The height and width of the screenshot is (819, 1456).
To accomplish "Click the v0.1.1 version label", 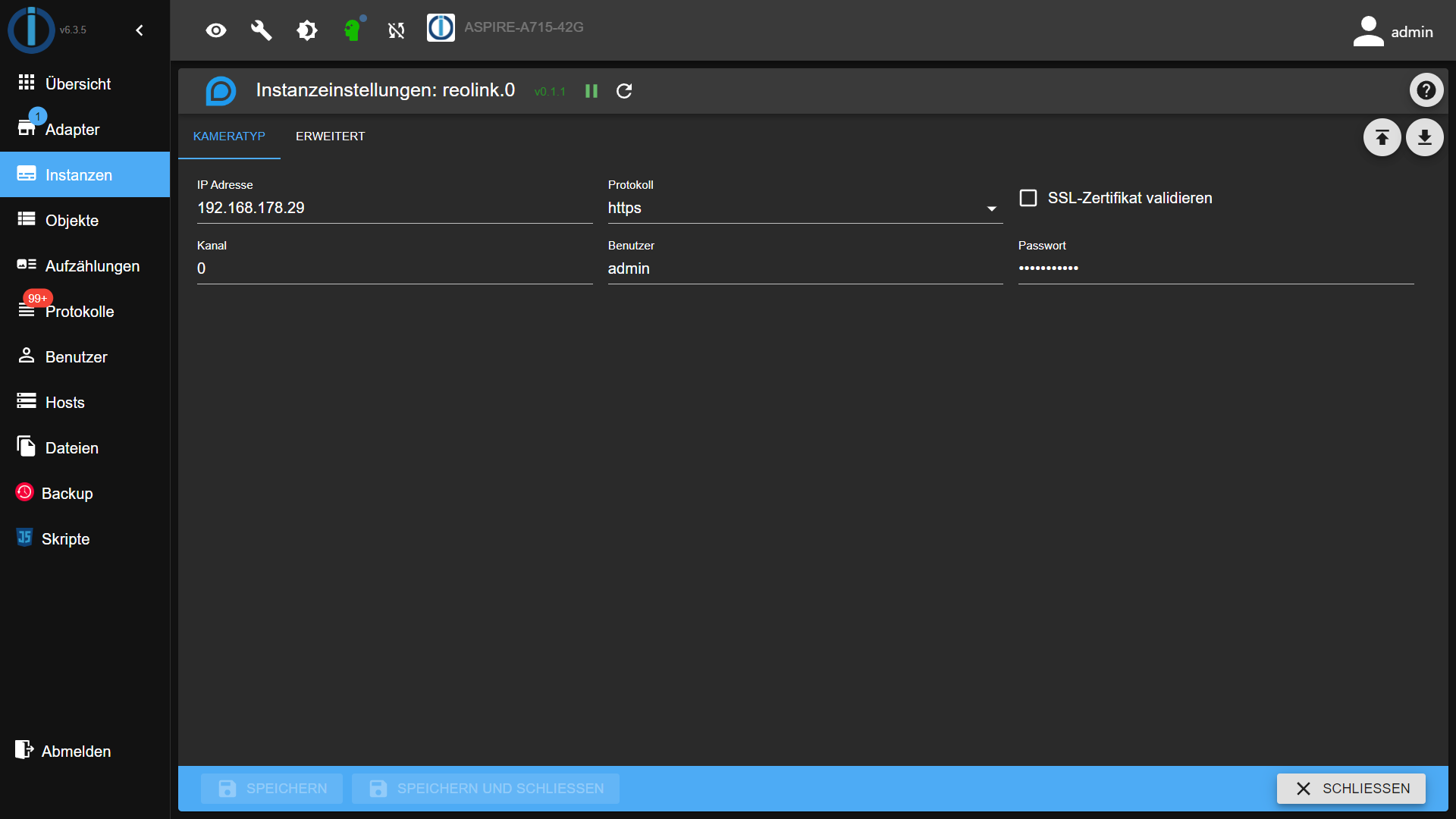I will coord(550,92).
